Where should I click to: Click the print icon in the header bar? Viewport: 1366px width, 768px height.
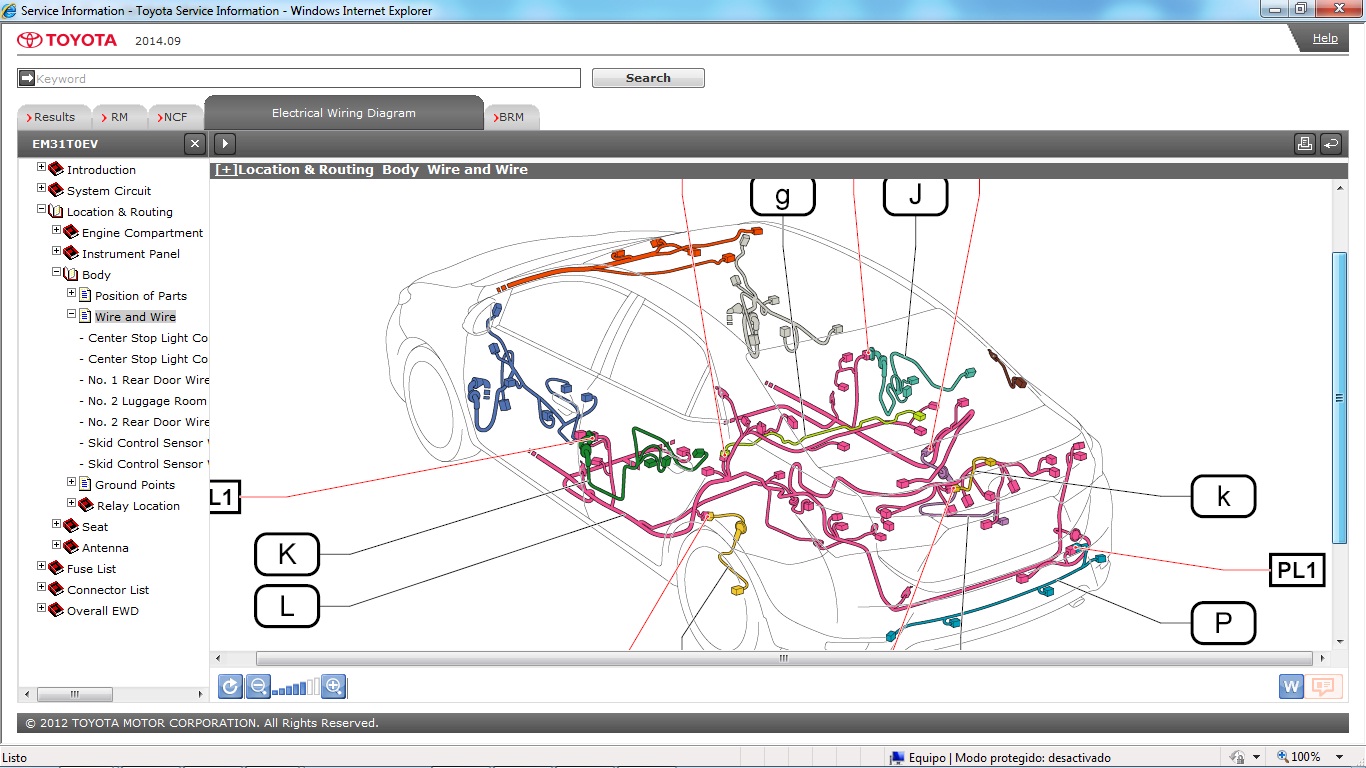(1305, 144)
